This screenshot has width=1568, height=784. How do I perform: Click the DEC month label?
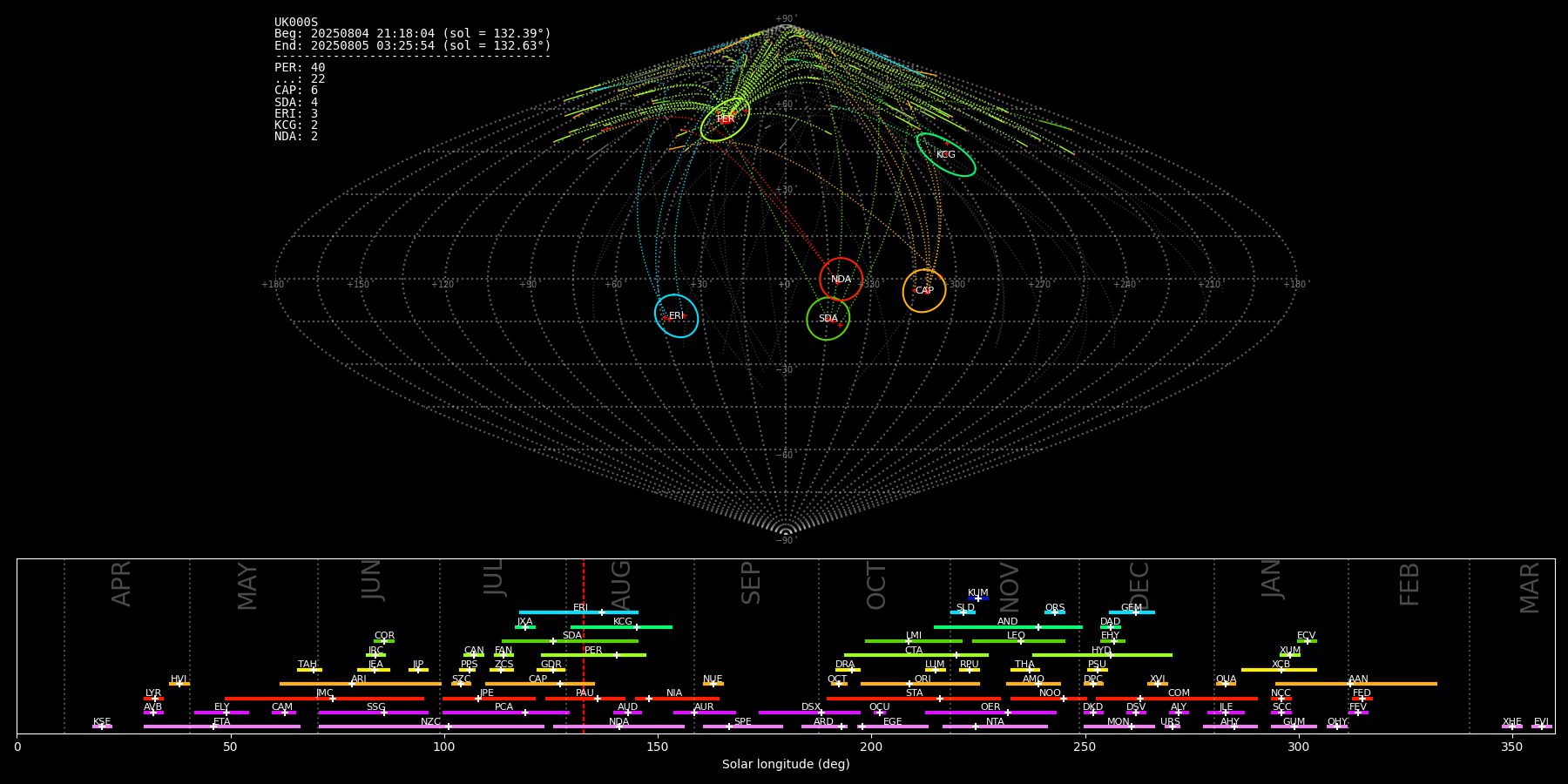[1139, 585]
